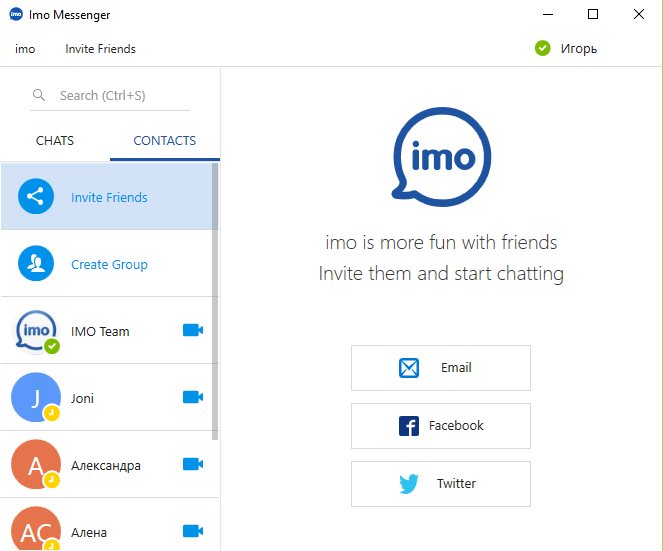Invite friends via Email button

coord(441,368)
